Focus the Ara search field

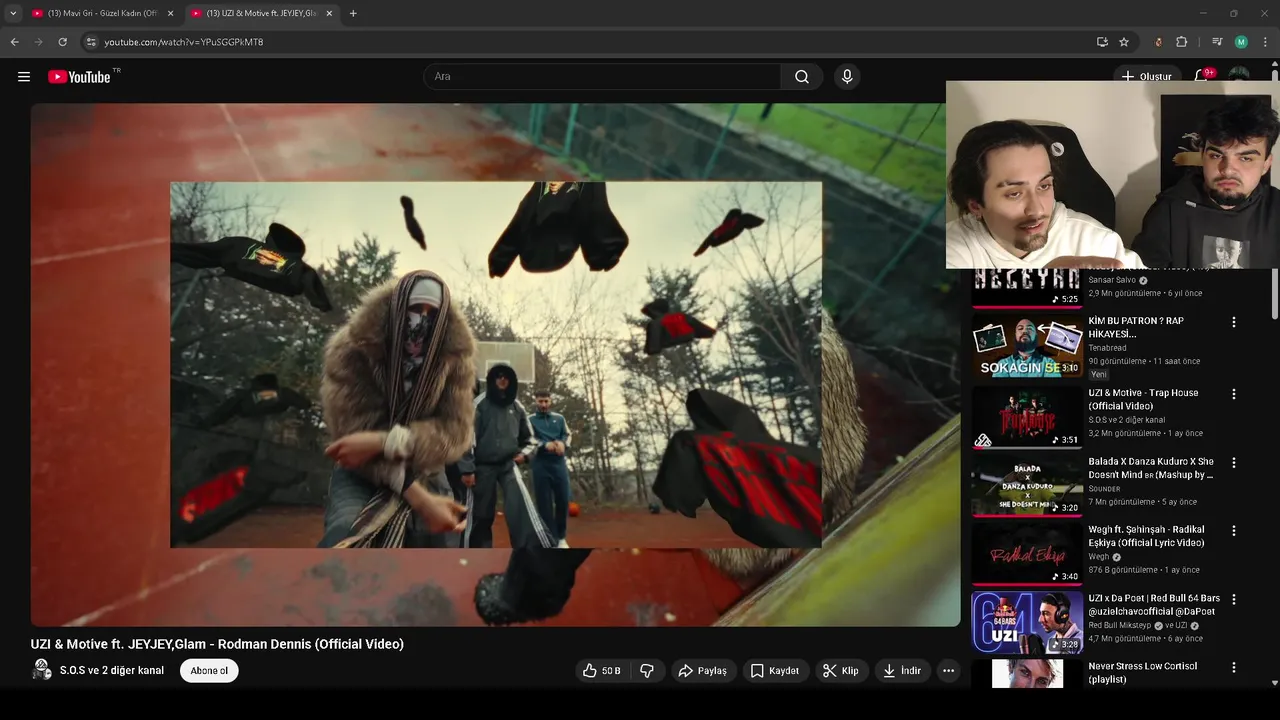coord(602,77)
